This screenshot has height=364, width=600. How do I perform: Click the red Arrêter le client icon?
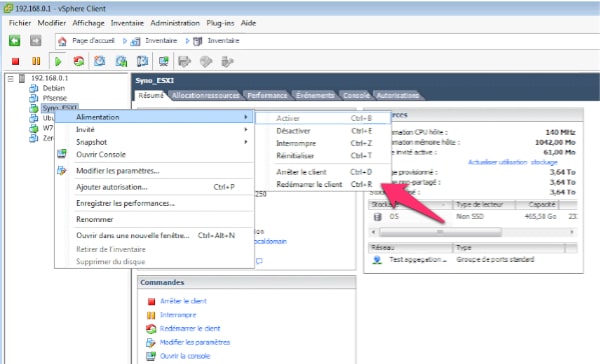(151, 302)
